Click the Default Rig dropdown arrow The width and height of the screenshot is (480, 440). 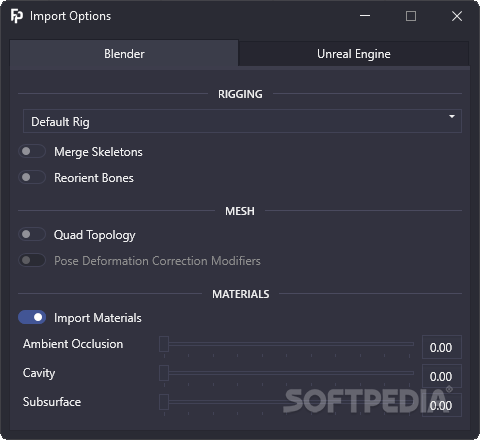tap(452, 117)
